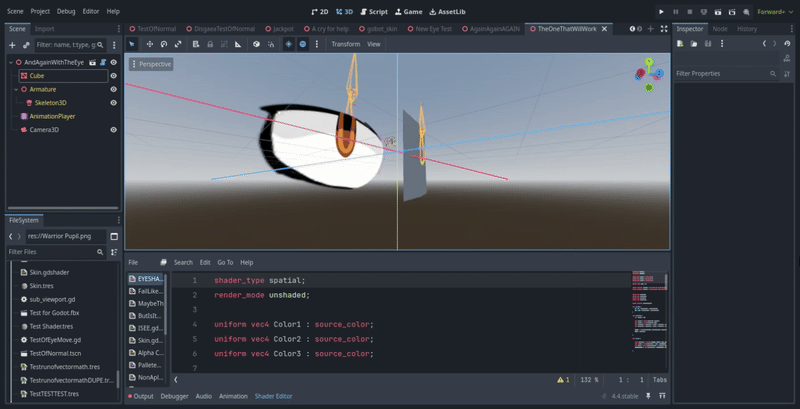Click the Instantiate Child Scene link icon
The height and width of the screenshot is (409, 800).
click(x=26, y=45)
